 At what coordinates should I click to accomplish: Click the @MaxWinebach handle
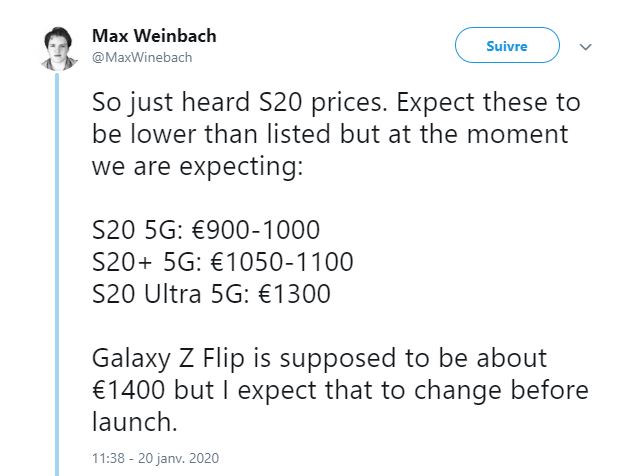pyautogui.click(x=142, y=57)
